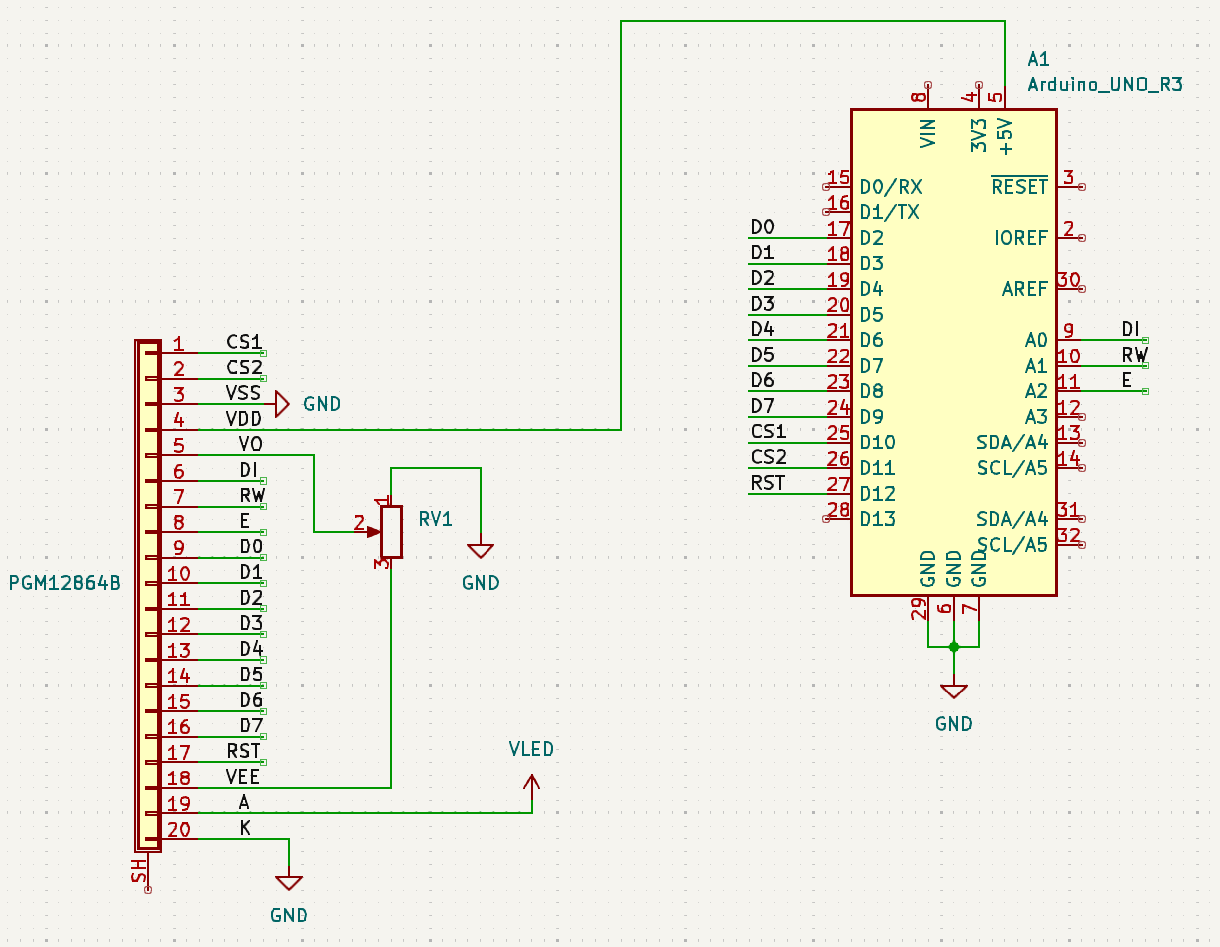Screen dimensions: 1220x947
Task: Select the RW net label at Arduino A1
Action: (x=1133, y=355)
